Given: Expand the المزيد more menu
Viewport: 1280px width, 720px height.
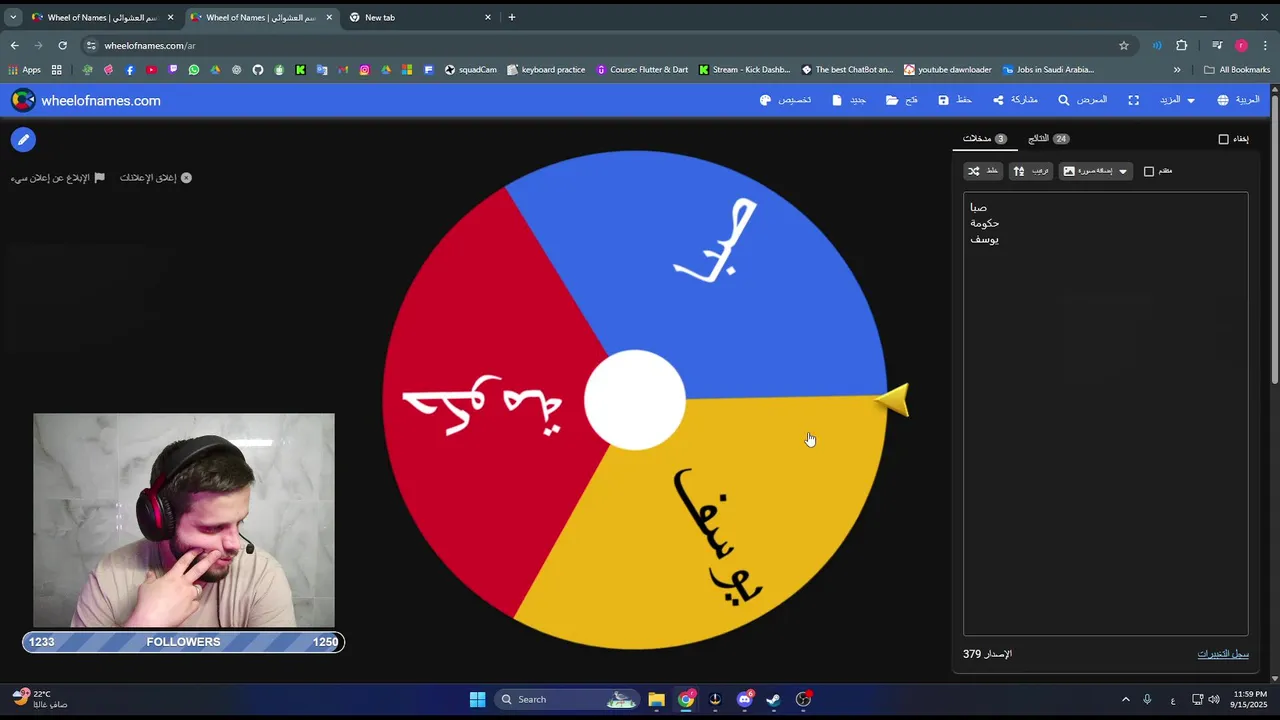Looking at the screenshot, I should [x=1177, y=100].
